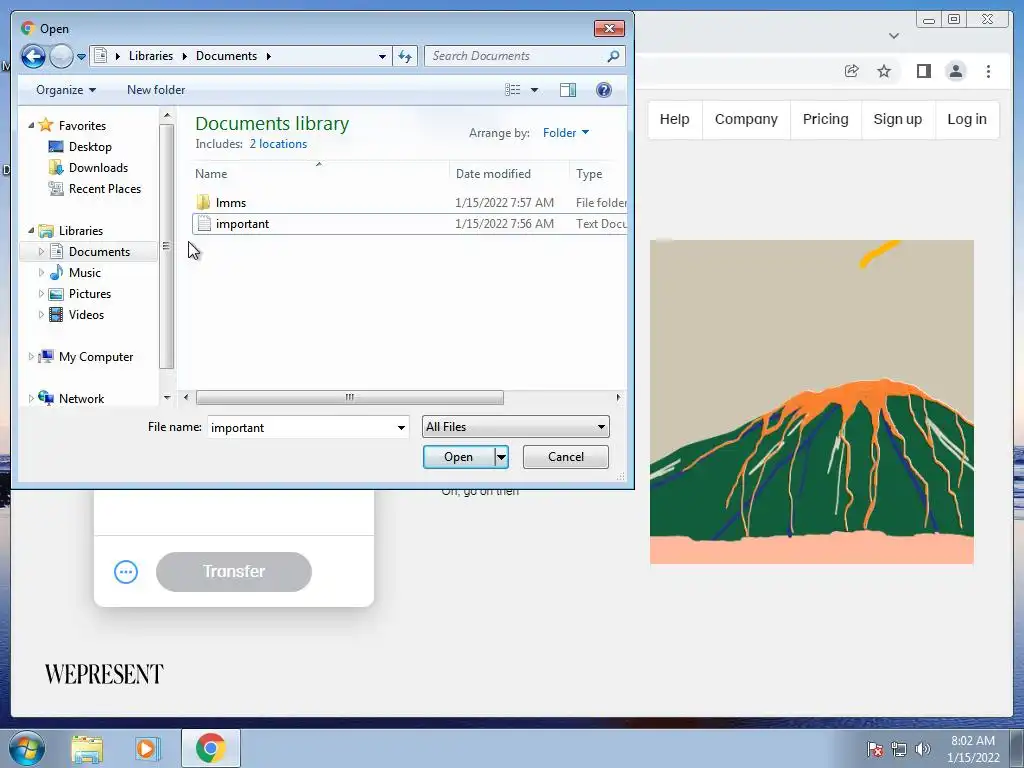
Task: Click Libraries in the address breadcrumb
Action: click(x=151, y=56)
